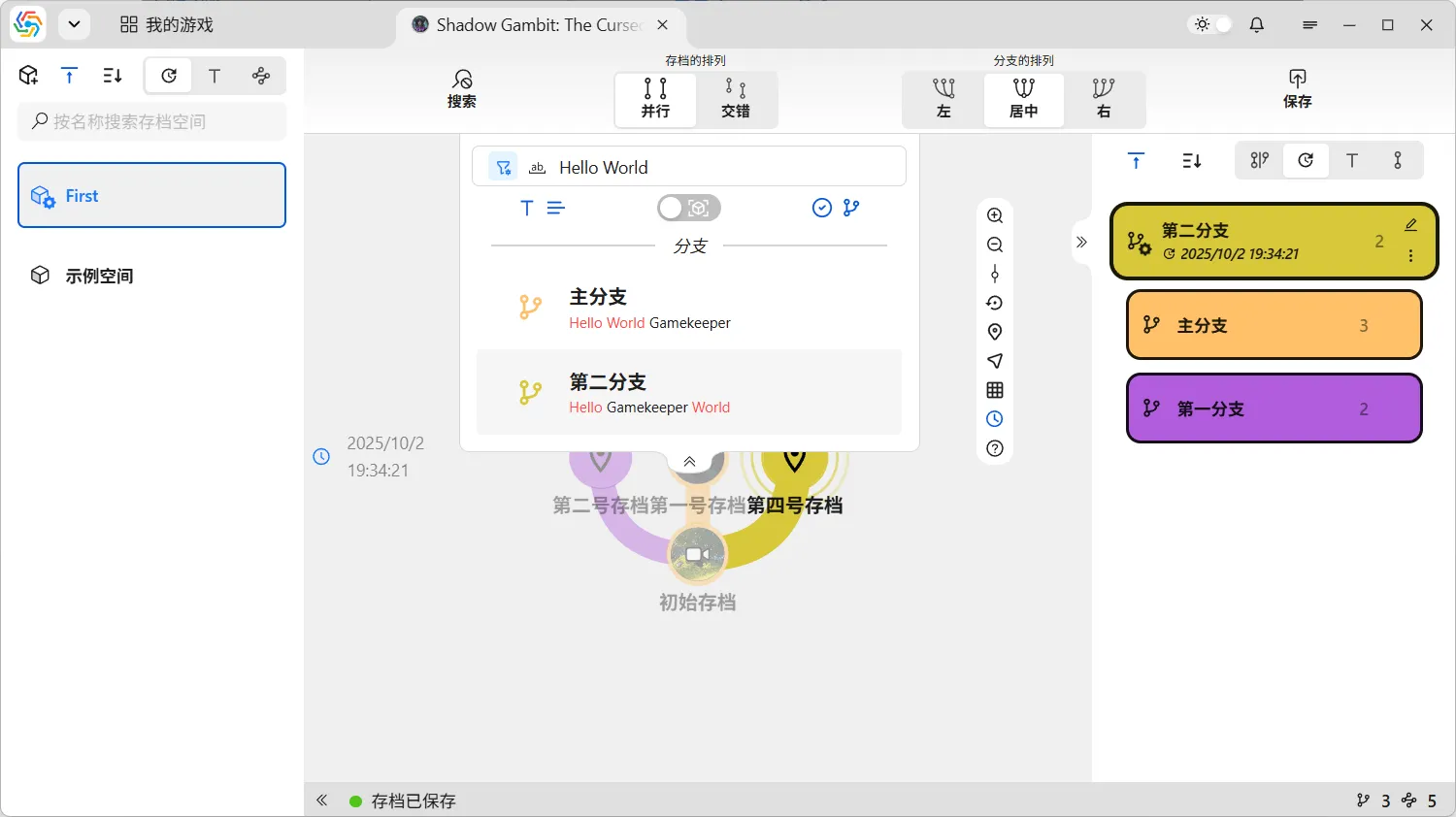
Task: Click the 保存 save button
Action: point(1297,89)
